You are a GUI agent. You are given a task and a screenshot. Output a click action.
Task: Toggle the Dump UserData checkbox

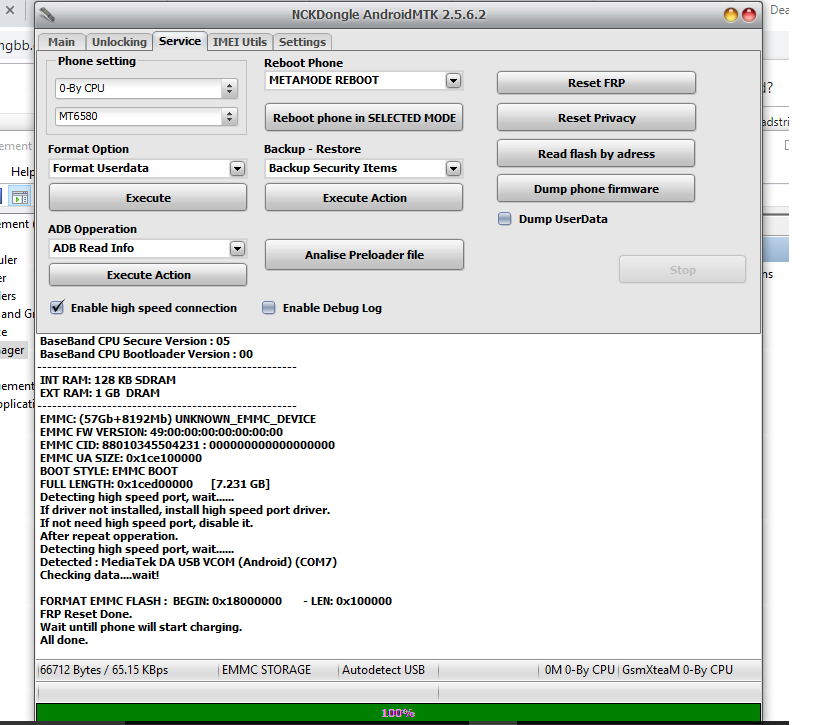(505, 219)
